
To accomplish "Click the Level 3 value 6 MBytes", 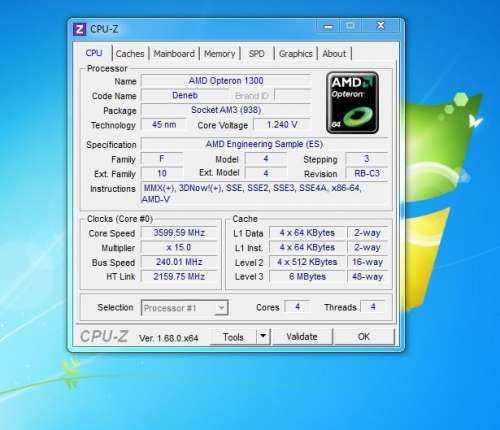I will [x=307, y=276].
